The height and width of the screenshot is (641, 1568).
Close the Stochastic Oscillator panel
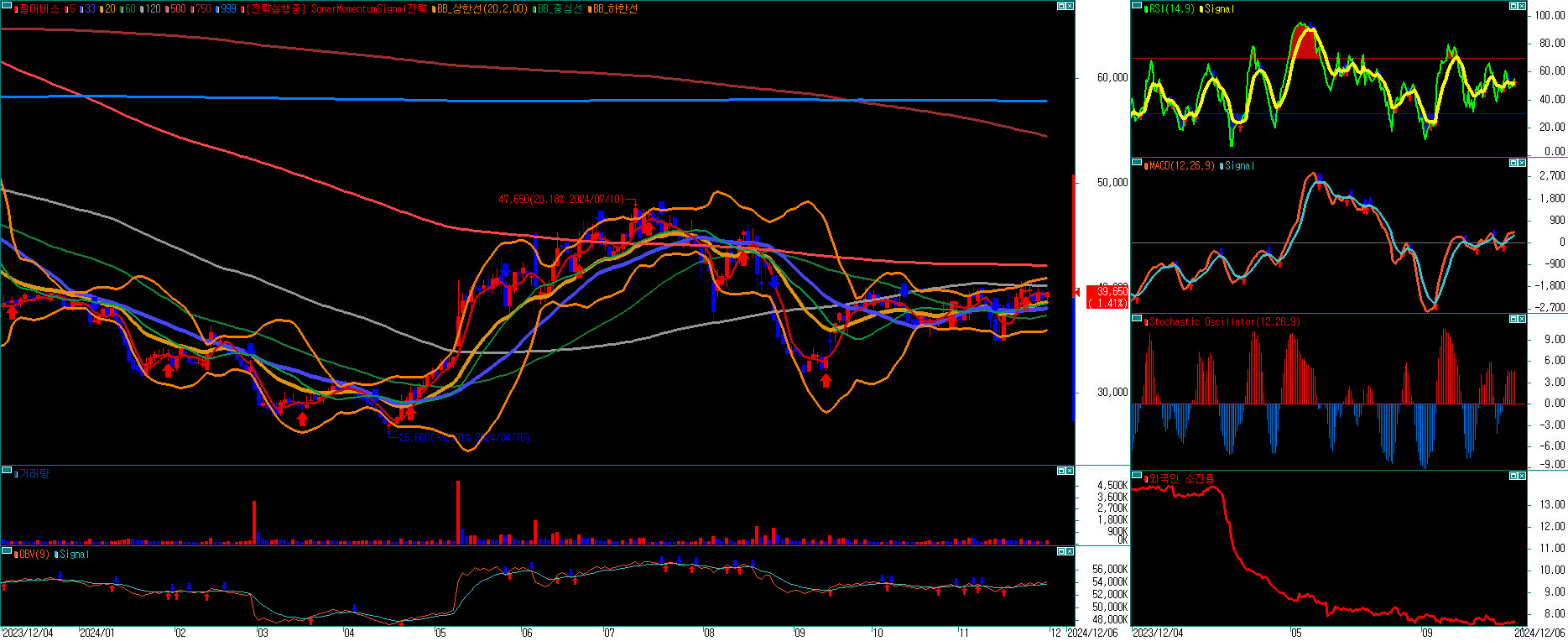1522,319
